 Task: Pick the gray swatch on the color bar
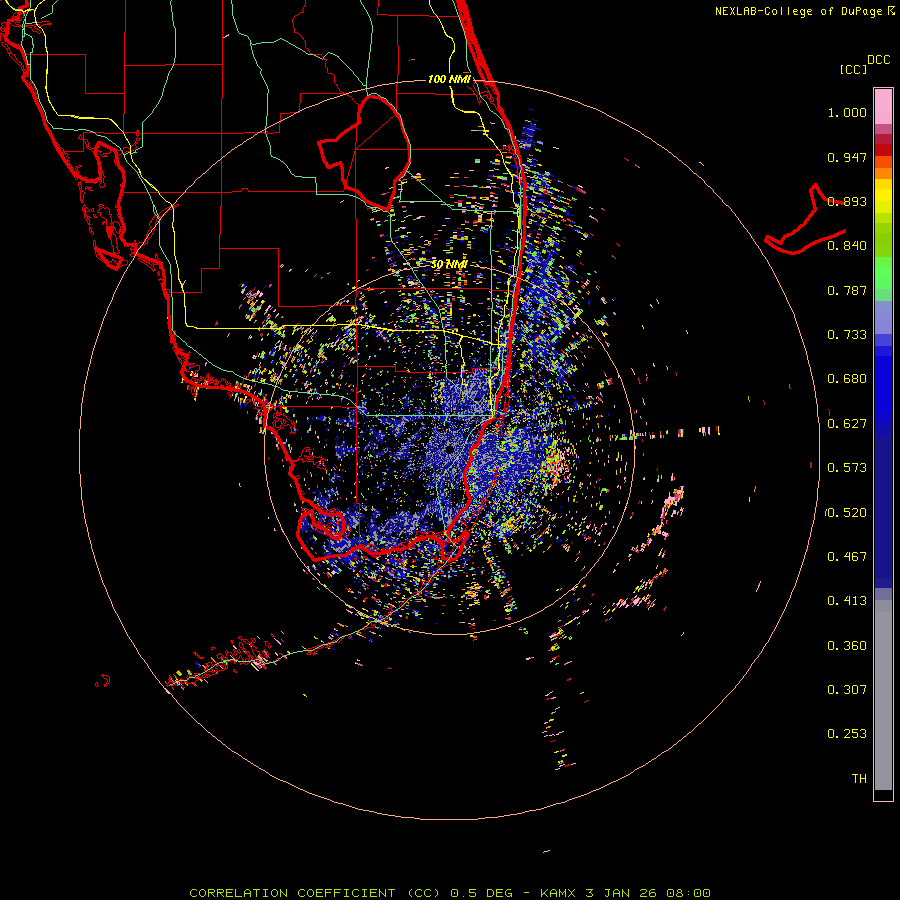[x=883, y=695]
